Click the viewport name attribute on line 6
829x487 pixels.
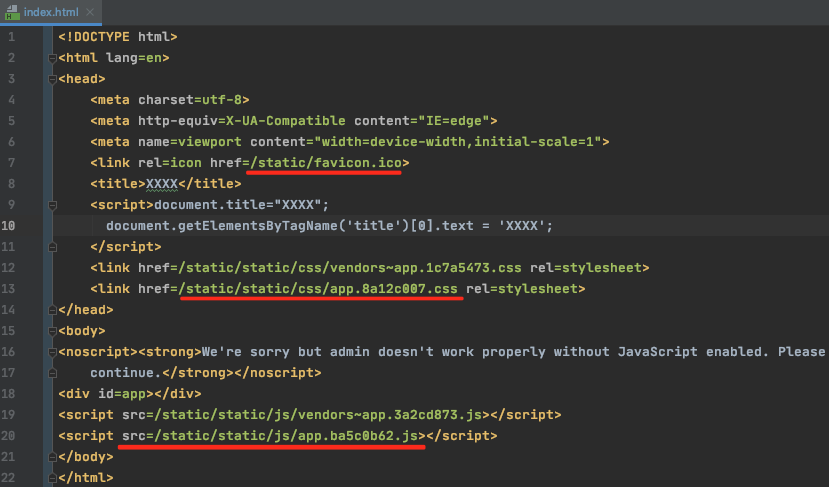pyautogui.click(x=190, y=142)
